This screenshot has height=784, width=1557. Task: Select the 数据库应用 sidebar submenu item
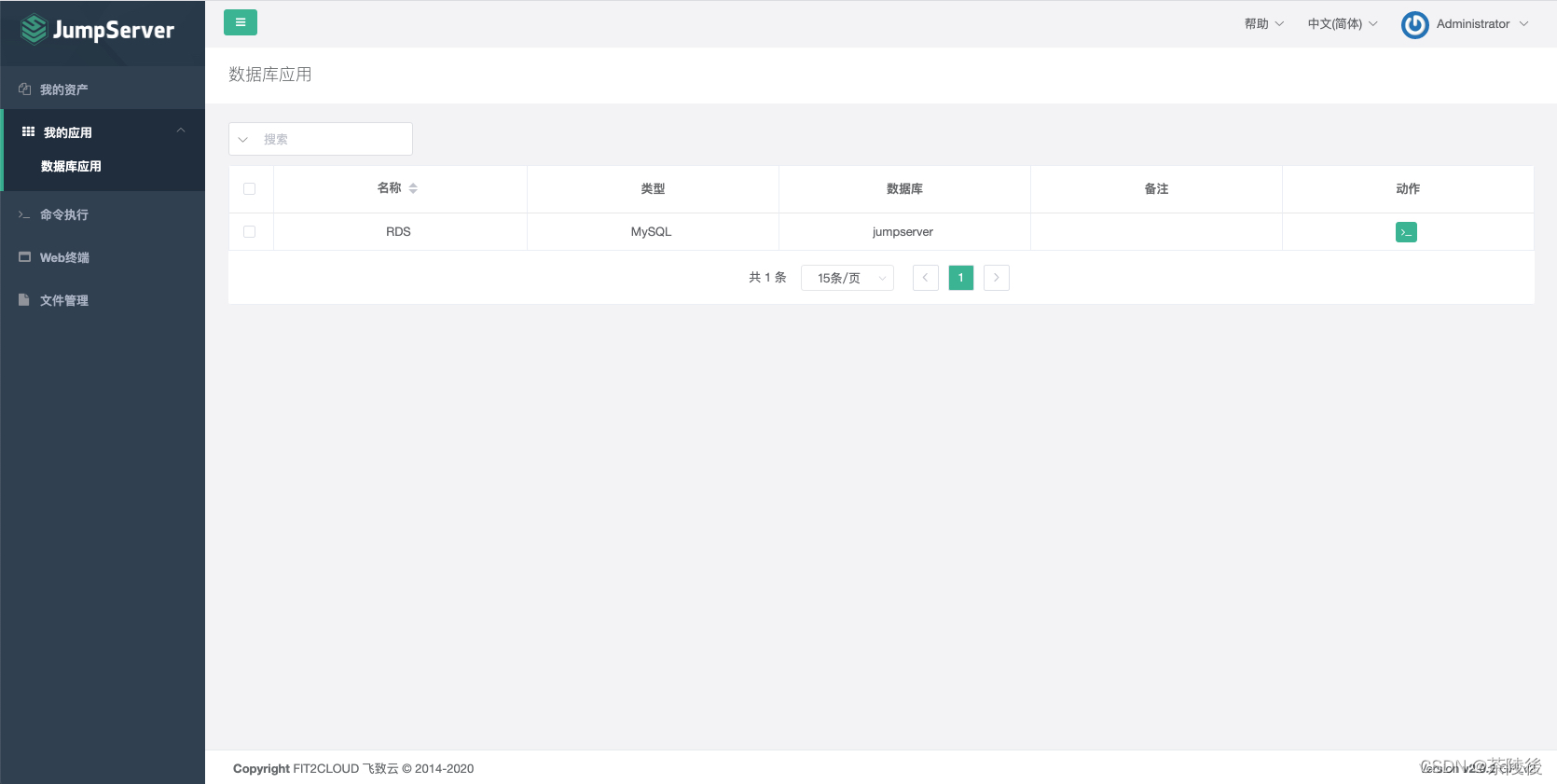[103, 166]
